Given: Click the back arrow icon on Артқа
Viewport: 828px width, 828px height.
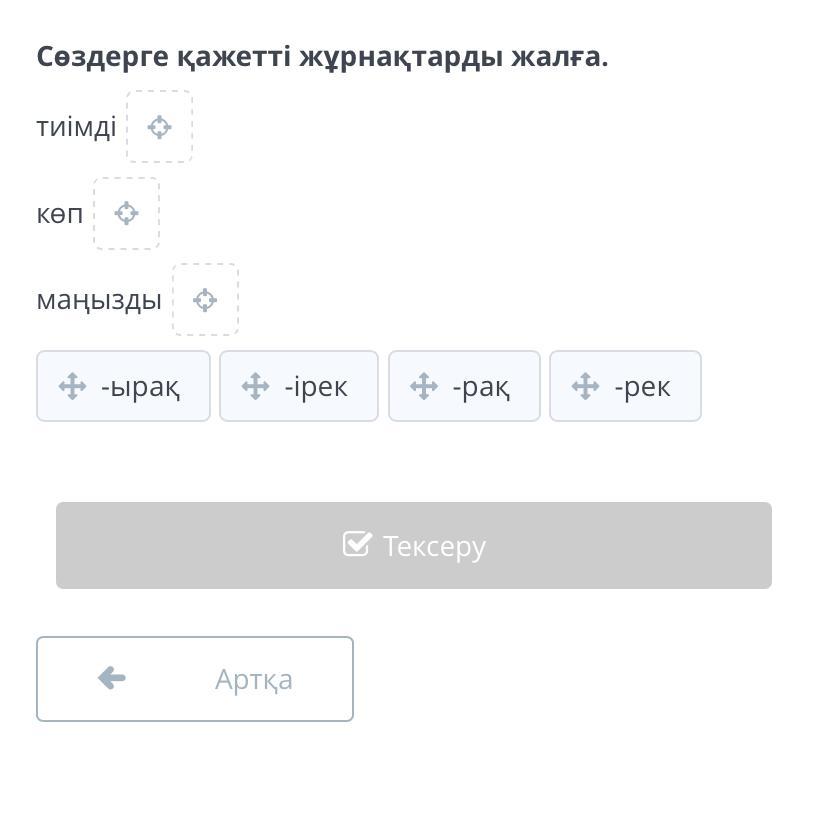Looking at the screenshot, I should point(112,679).
